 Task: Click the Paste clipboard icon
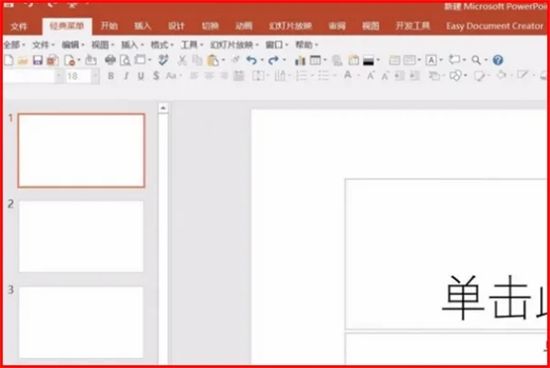pyautogui.click(x=213, y=60)
